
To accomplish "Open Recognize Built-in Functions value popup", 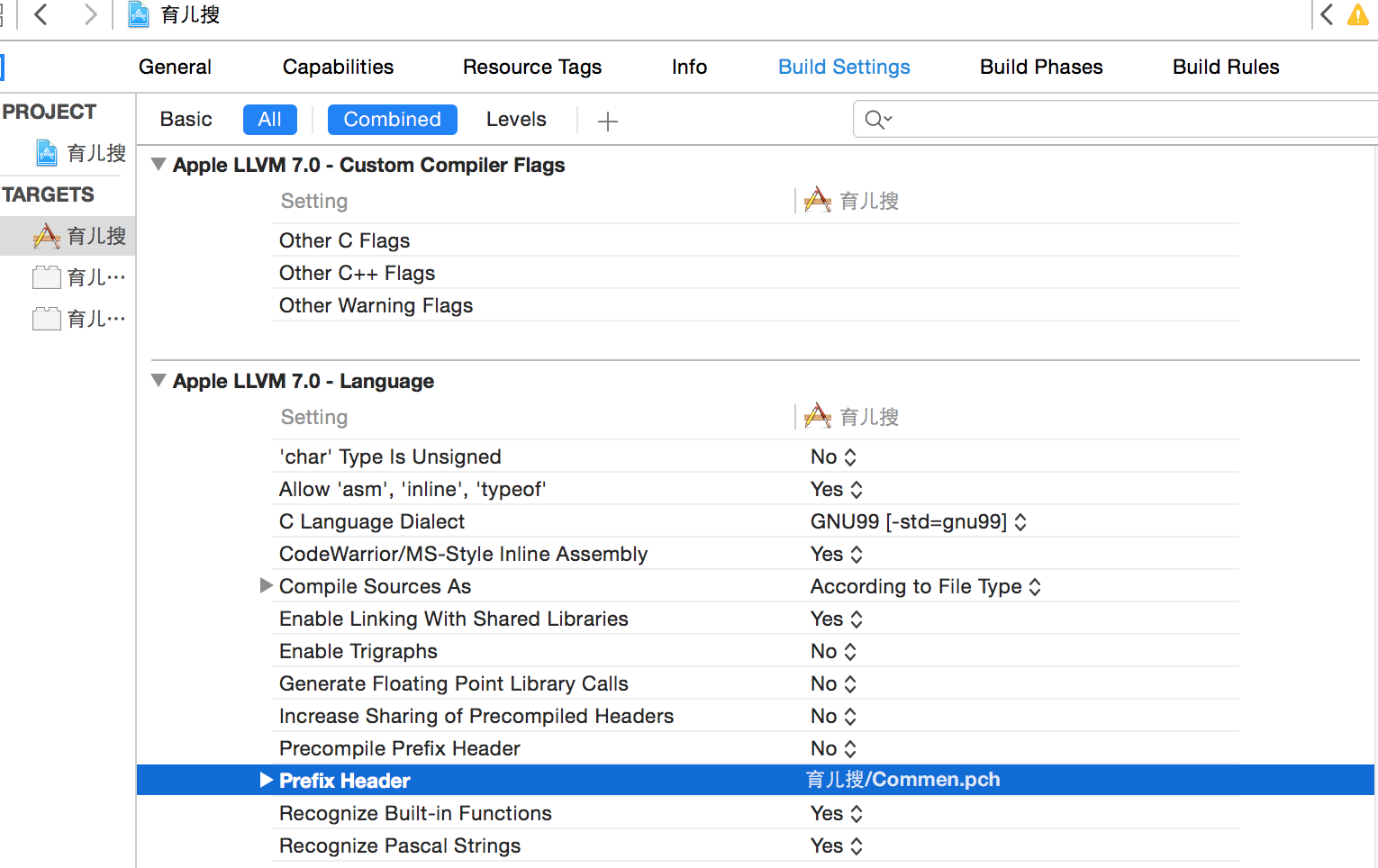I will 837,813.
